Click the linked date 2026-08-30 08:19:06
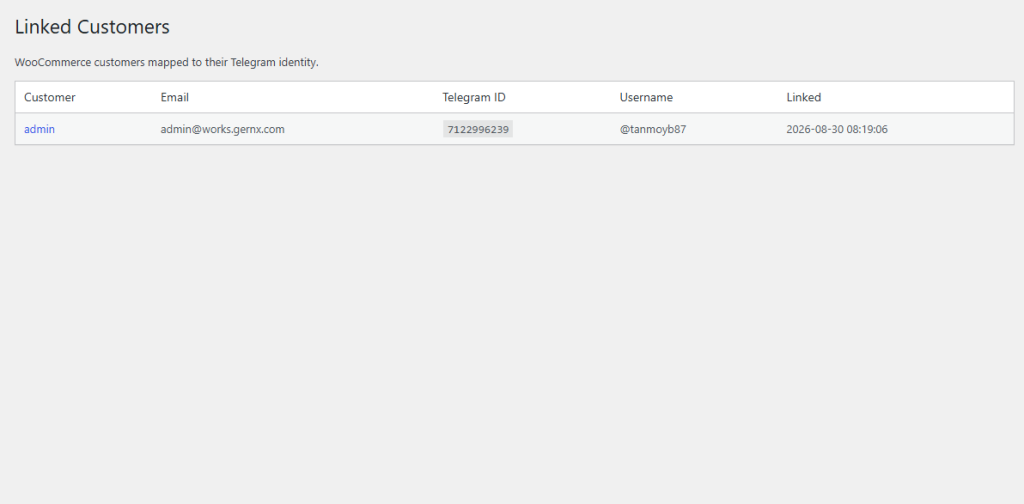The width and height of the screenshot is (1024, 504). pyautogui.click(x=837, y=129)
